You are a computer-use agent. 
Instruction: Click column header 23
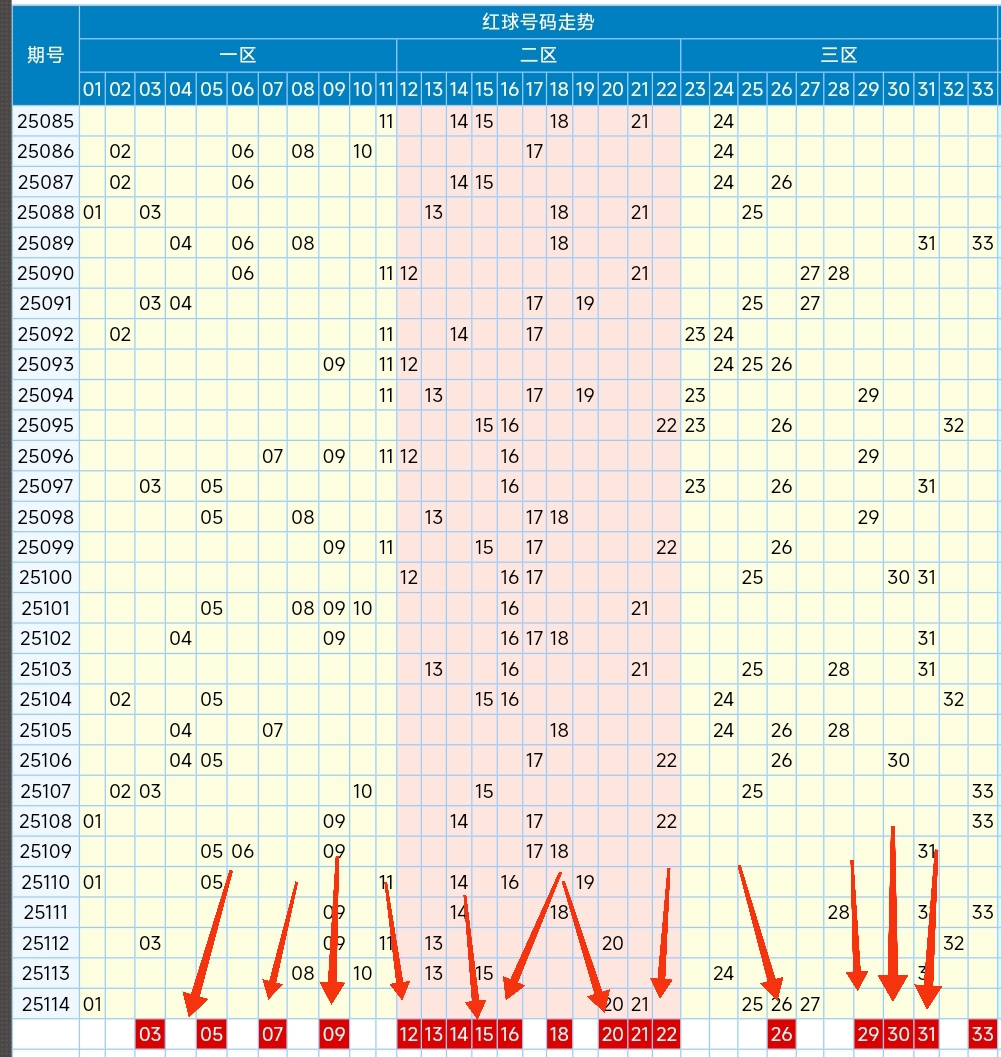695,89
